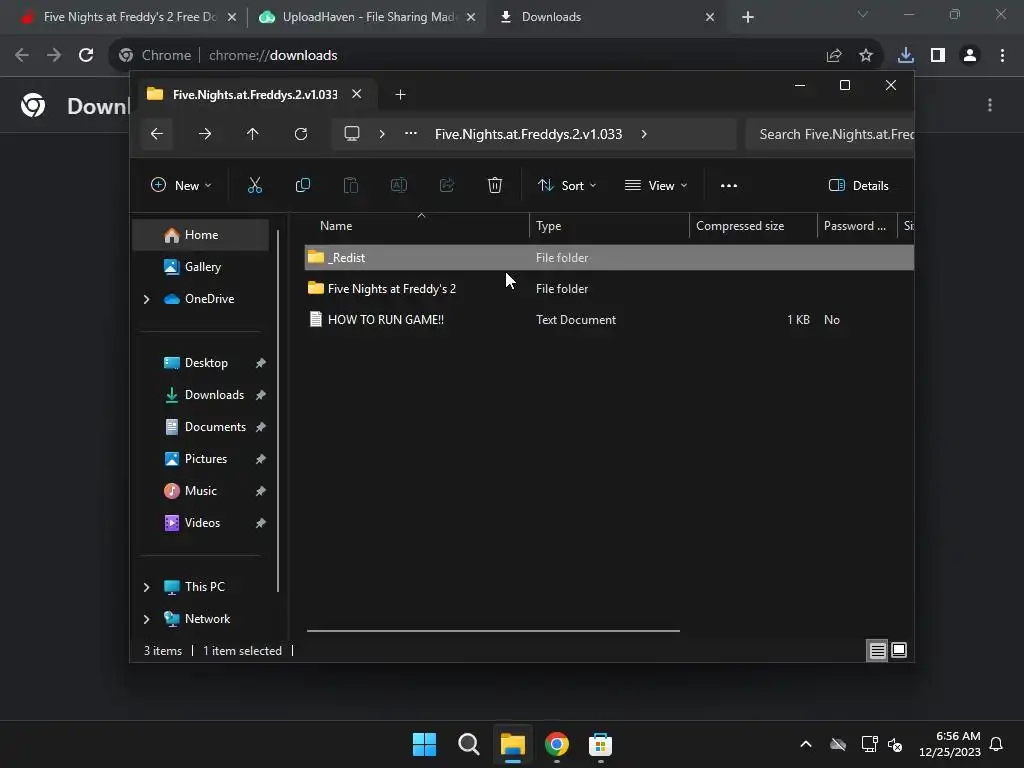Open Chrome profile icon
Image resolution: width=1024 pixels, height=768 pixels.
970,56
